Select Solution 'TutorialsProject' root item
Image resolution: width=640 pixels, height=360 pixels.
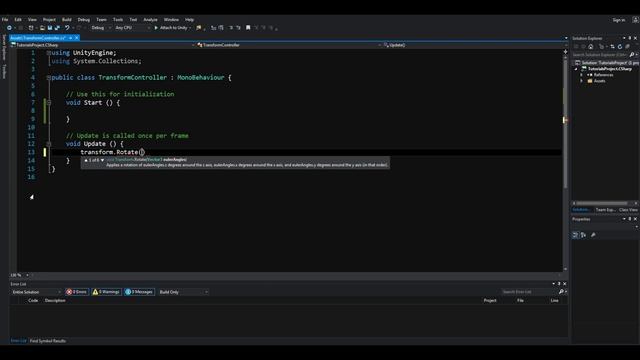[x=607, y=63]
